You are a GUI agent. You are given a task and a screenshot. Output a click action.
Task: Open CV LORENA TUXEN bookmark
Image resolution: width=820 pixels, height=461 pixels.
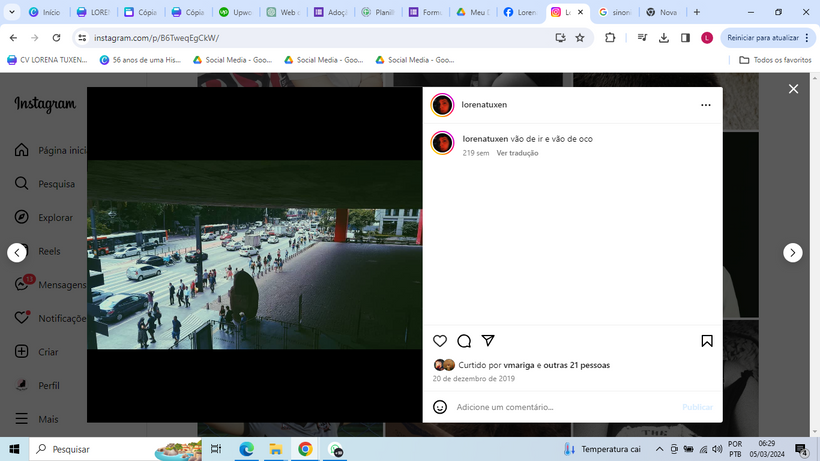coord(47,60)
